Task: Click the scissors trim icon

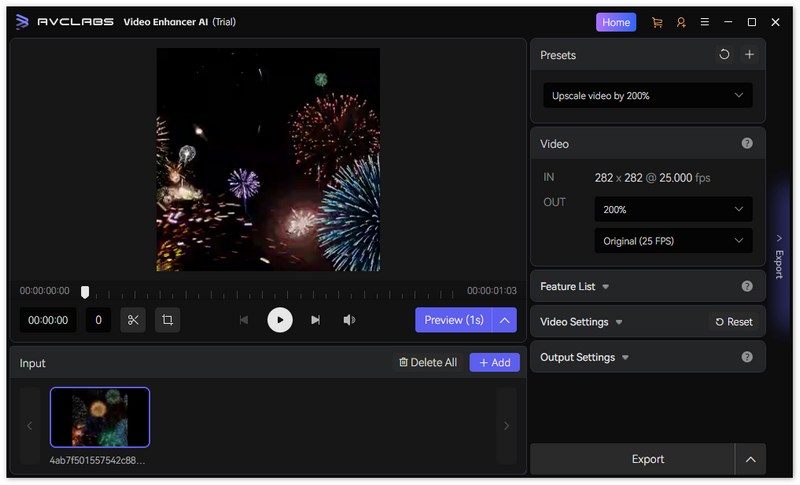Action: [x=133, y=320]
